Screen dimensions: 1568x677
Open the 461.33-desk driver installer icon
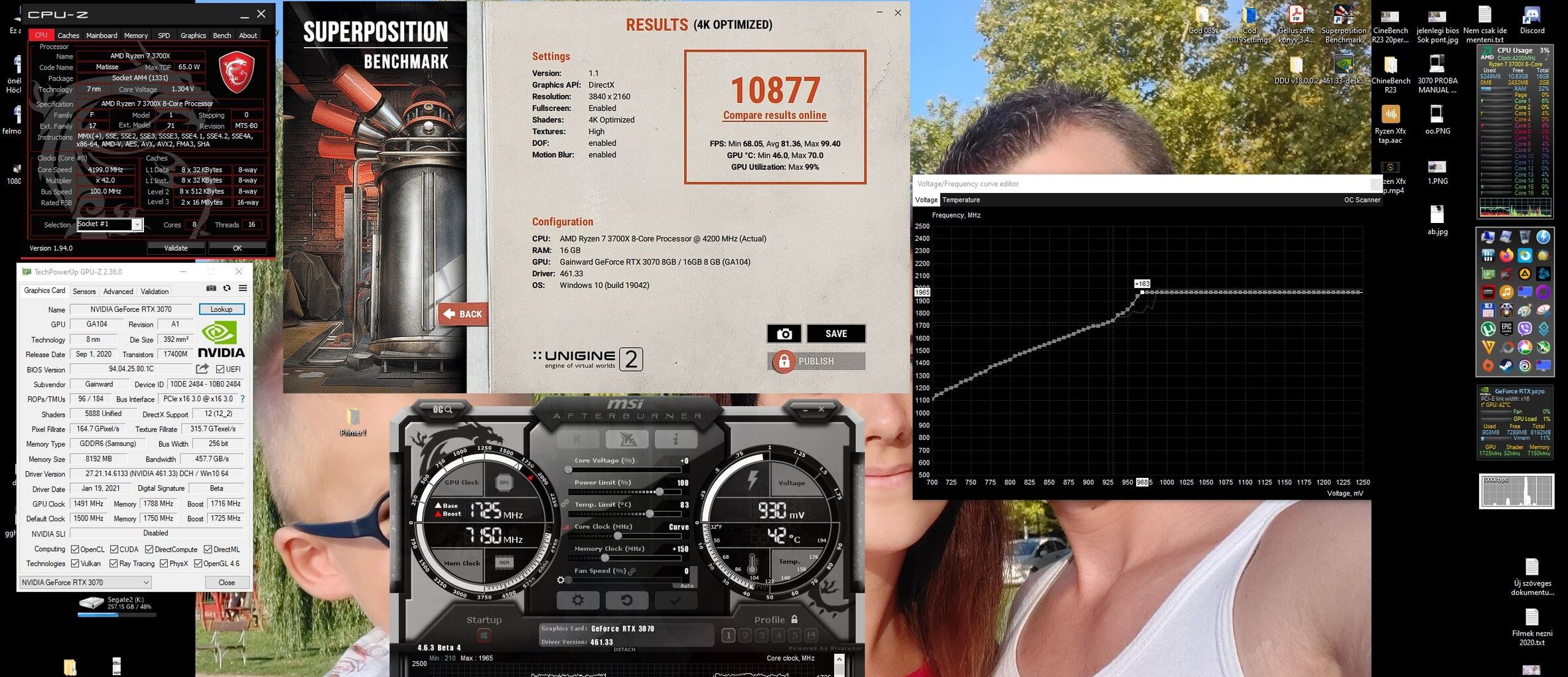pos(1344,70)
